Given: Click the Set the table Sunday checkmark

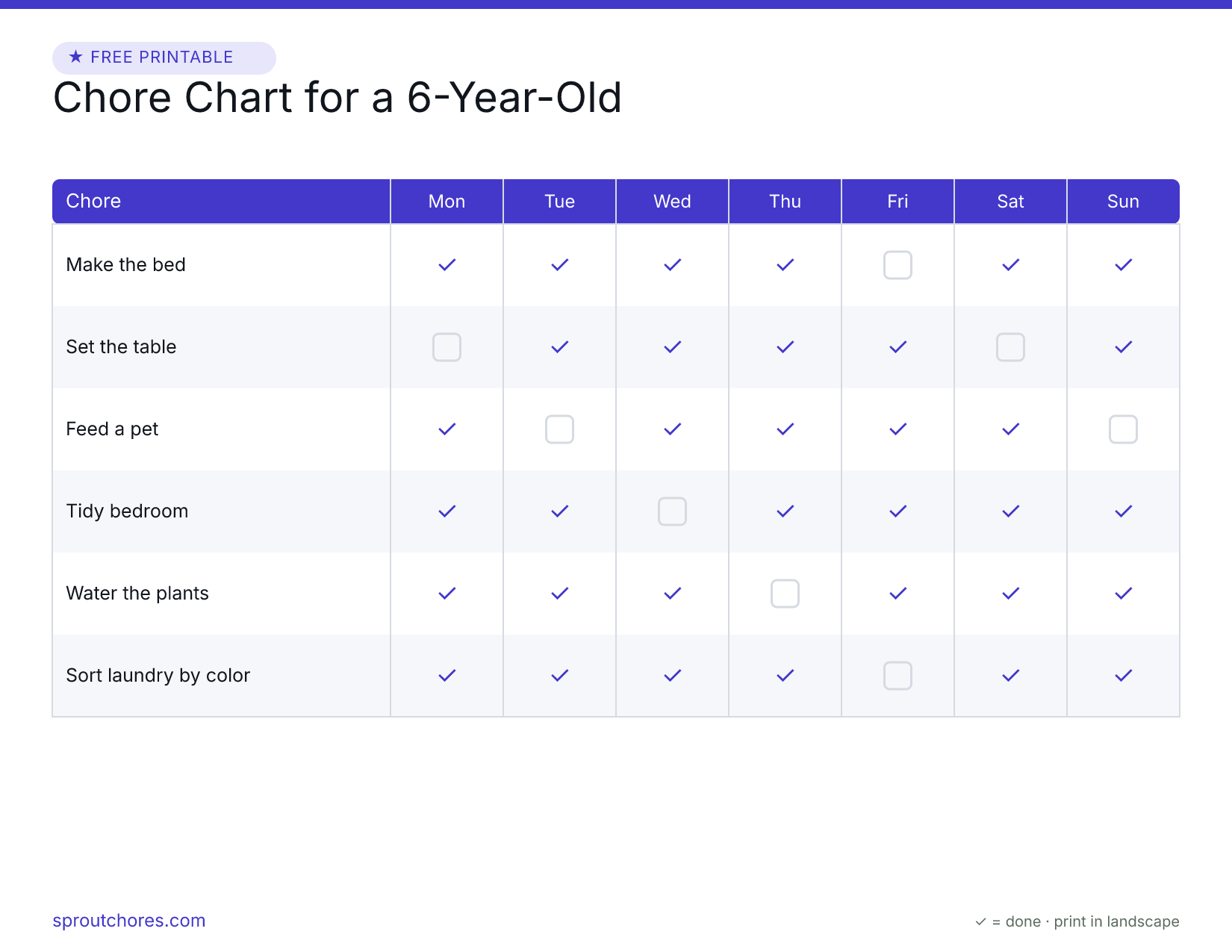Looking at the screenshot, I should tap(1123, 347).
